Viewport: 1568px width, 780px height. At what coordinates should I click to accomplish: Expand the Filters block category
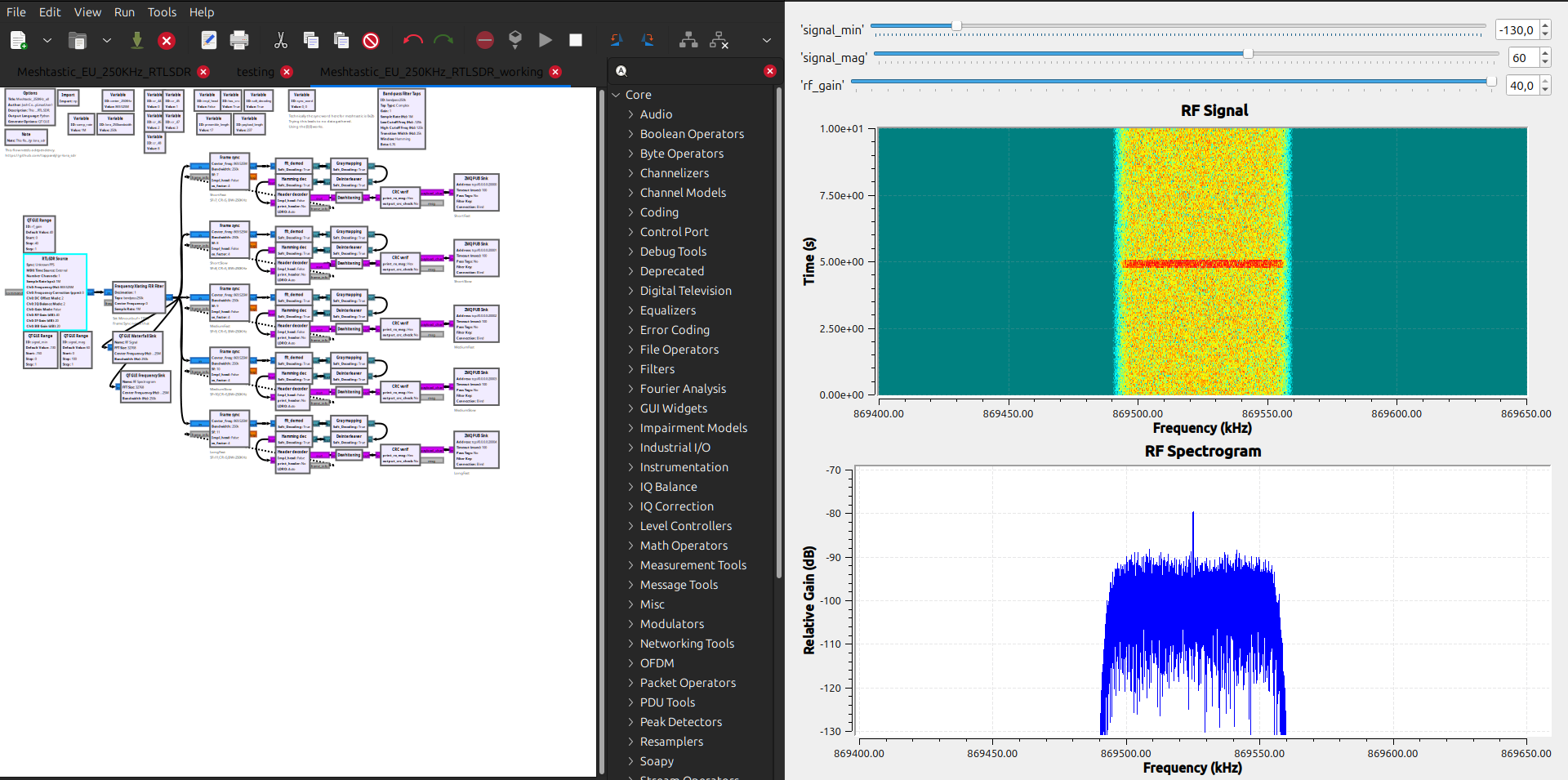630,369
